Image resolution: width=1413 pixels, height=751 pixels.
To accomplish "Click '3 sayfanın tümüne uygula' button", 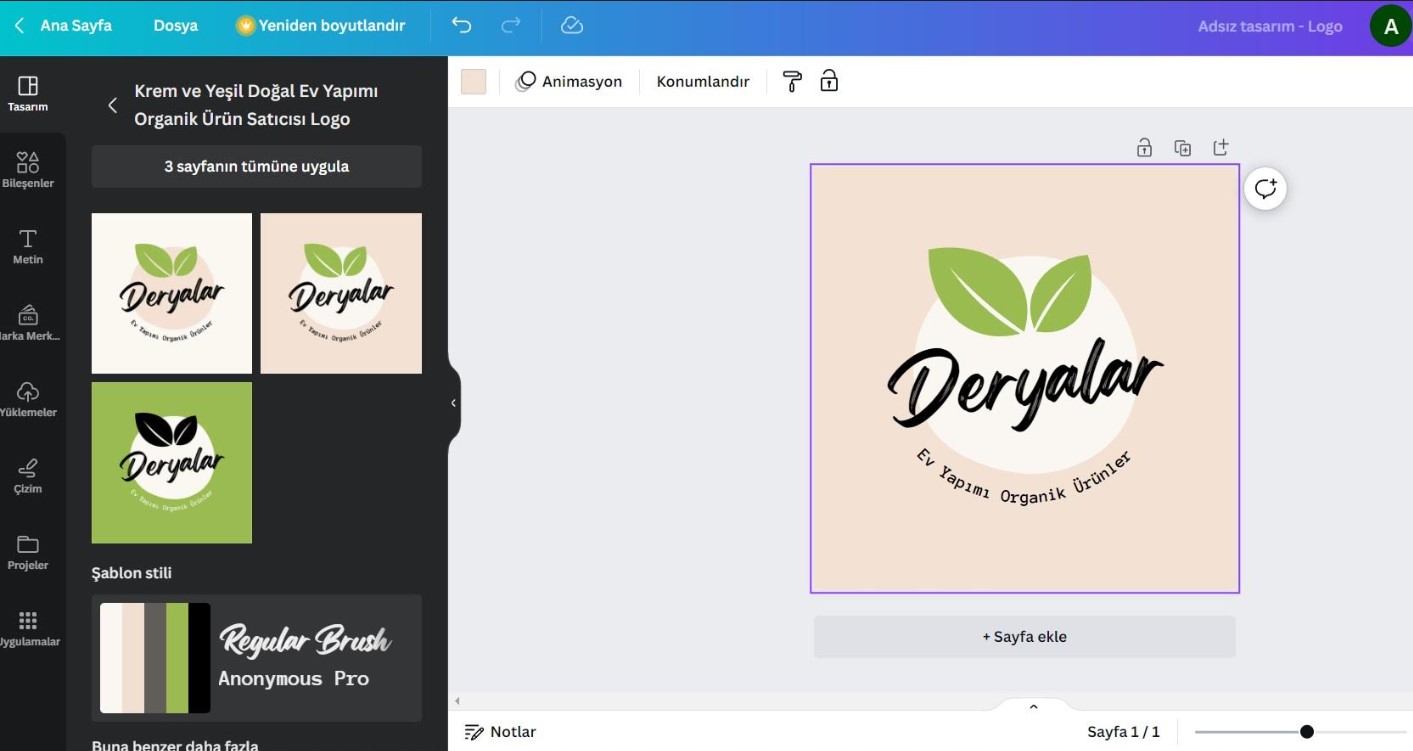I will 256,167.
